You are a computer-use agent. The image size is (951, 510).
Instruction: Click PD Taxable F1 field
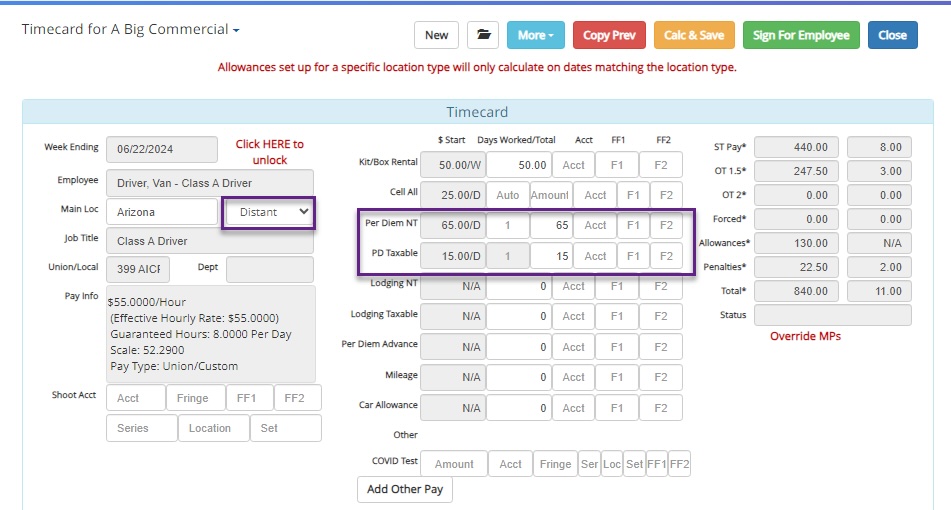click(633, 256)
